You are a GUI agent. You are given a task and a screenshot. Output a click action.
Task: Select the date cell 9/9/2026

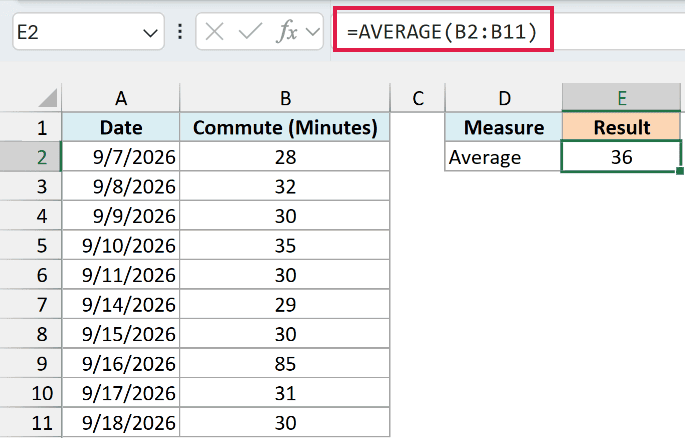pyautogui.click(x=121, y=216)
